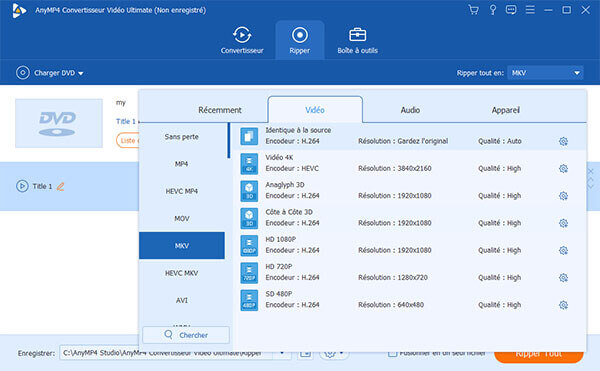Select the Récemment format tab
The image size is (600, 371).
[220, 110]
